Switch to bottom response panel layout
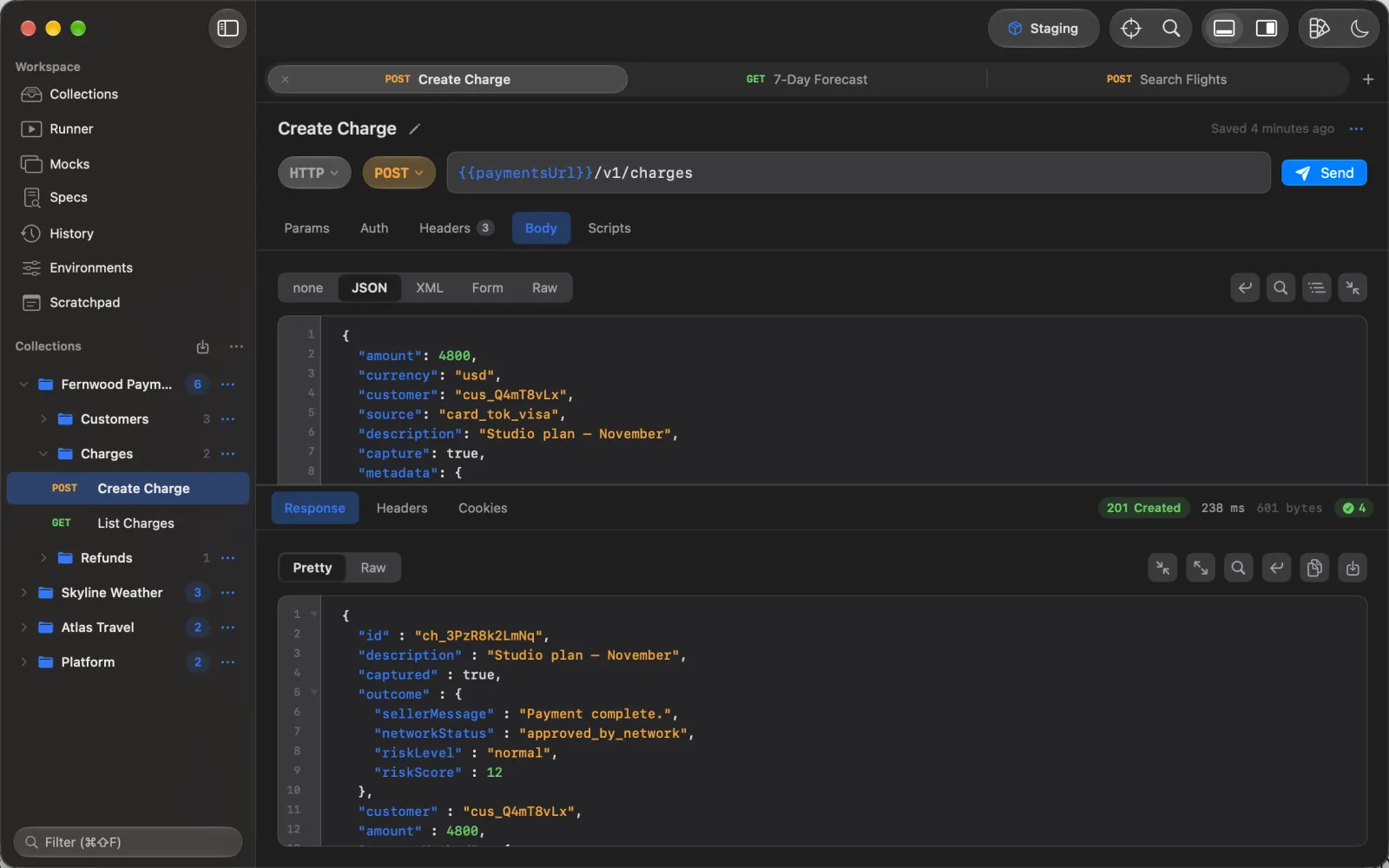This screenshot has height=868, width=1389. (x=1224, y=29)
